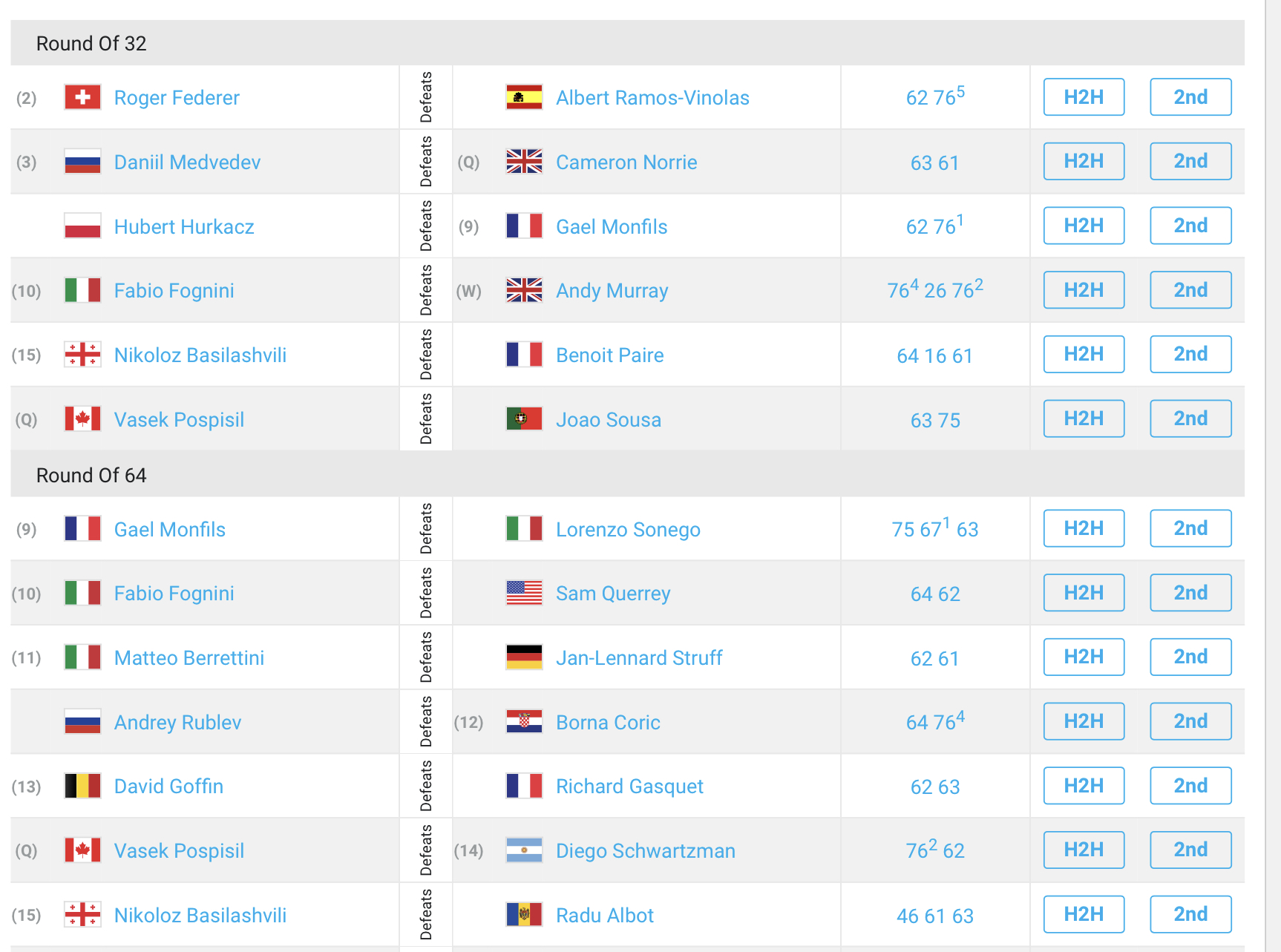Click the Polish flag next to Hubert Hurkacz

click(82, 226)
